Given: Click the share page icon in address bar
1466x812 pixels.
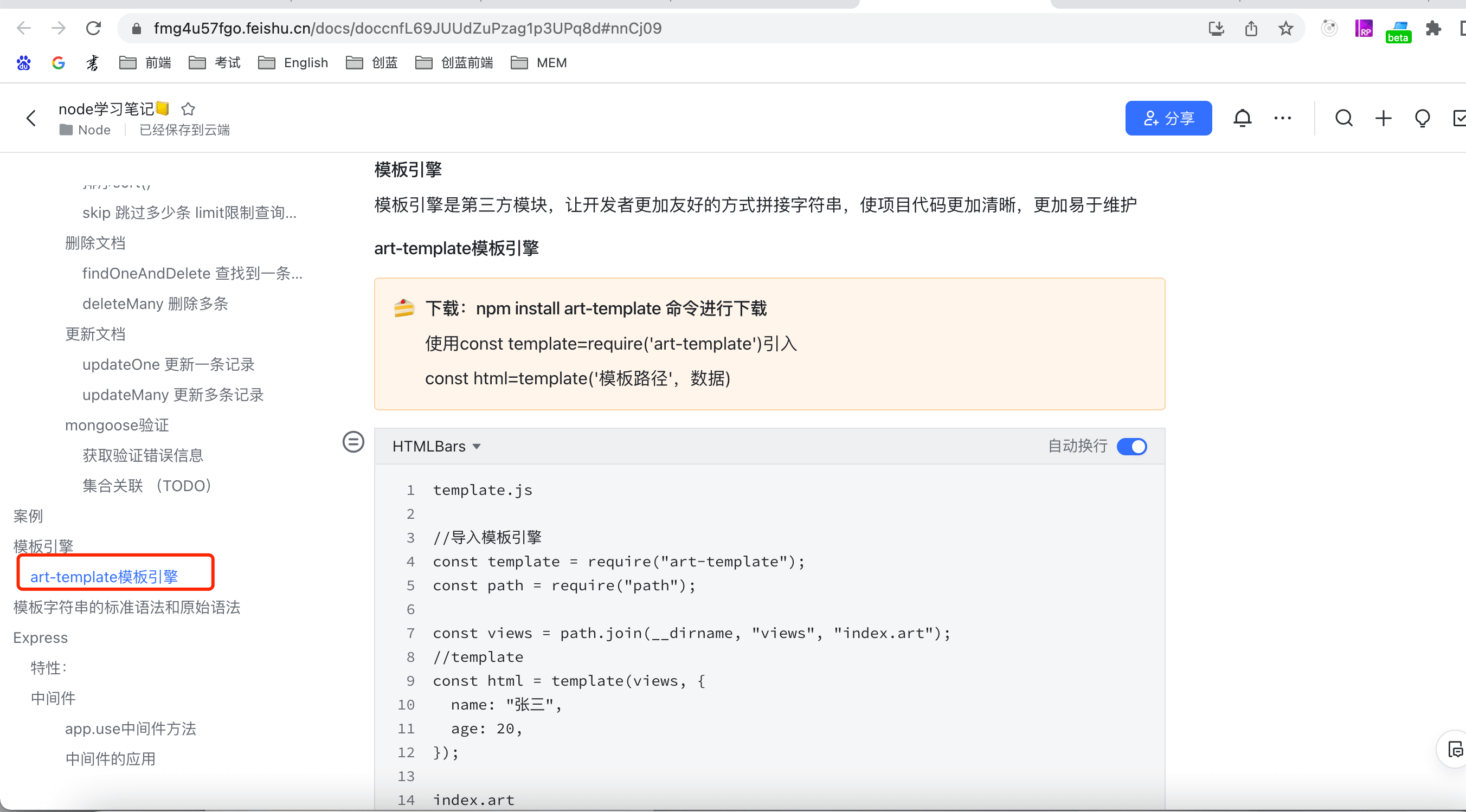Looking at the screenshot, I should coord(1251,28).
